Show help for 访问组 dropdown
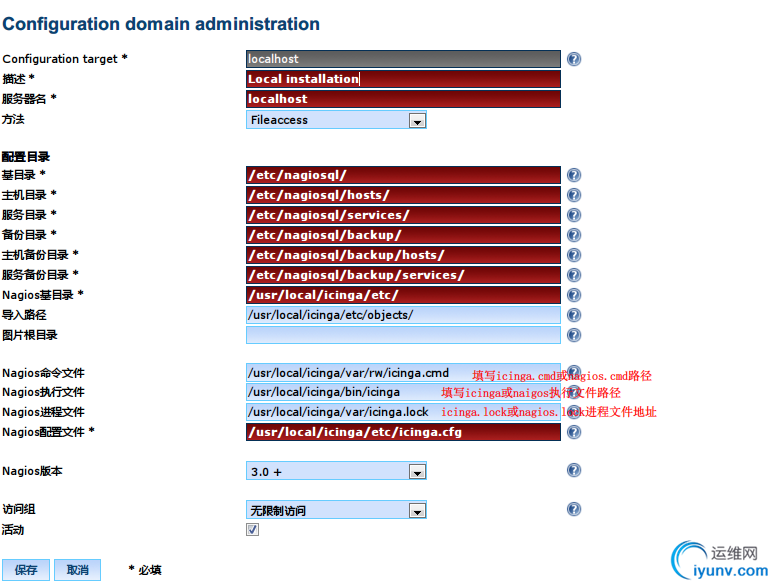Viewport: 774px width, 587px height. click(574, 509)
